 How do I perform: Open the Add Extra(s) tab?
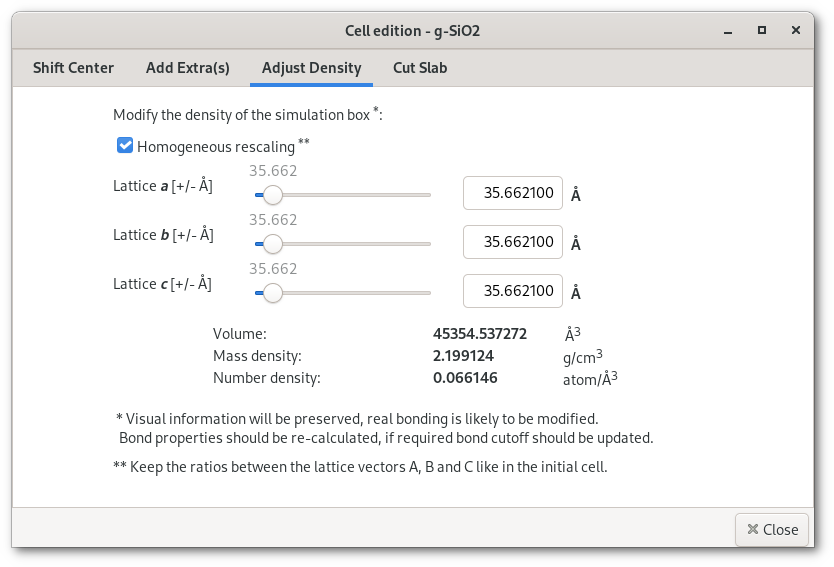coord(188,68)
